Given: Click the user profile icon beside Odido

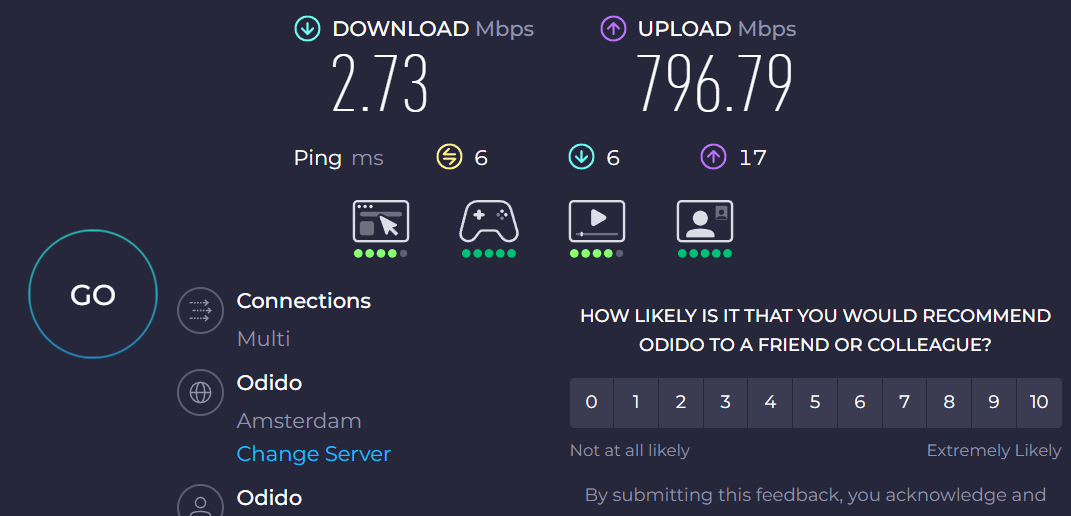Looking at the screenshot, I should click(x=200, y=502).
